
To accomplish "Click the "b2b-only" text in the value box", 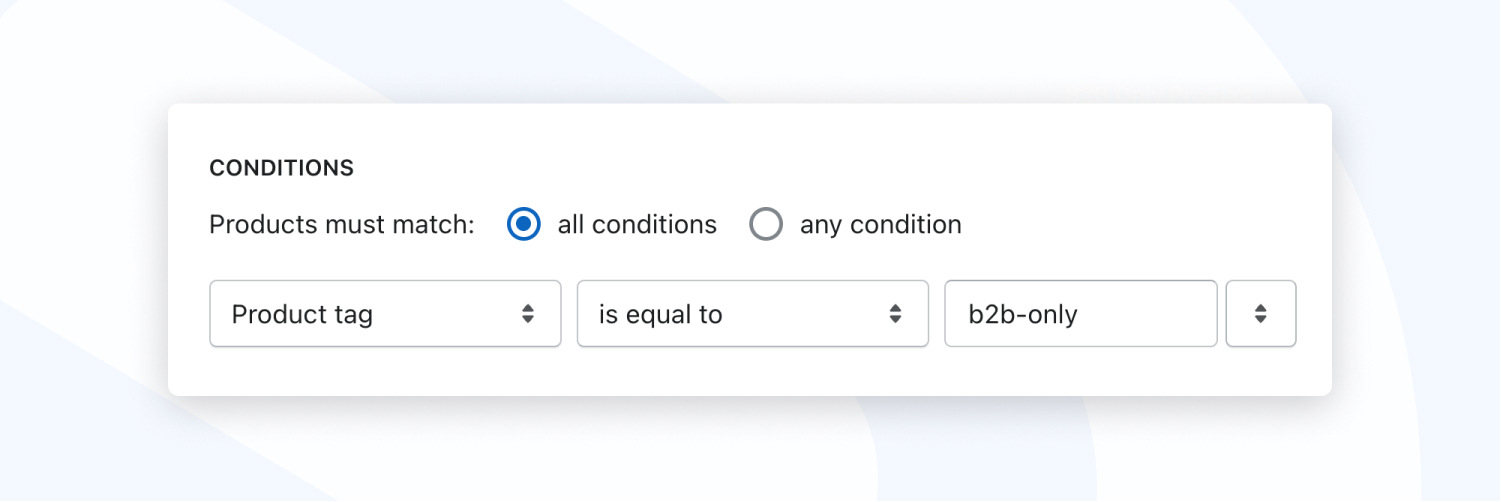I will 1023,315.
